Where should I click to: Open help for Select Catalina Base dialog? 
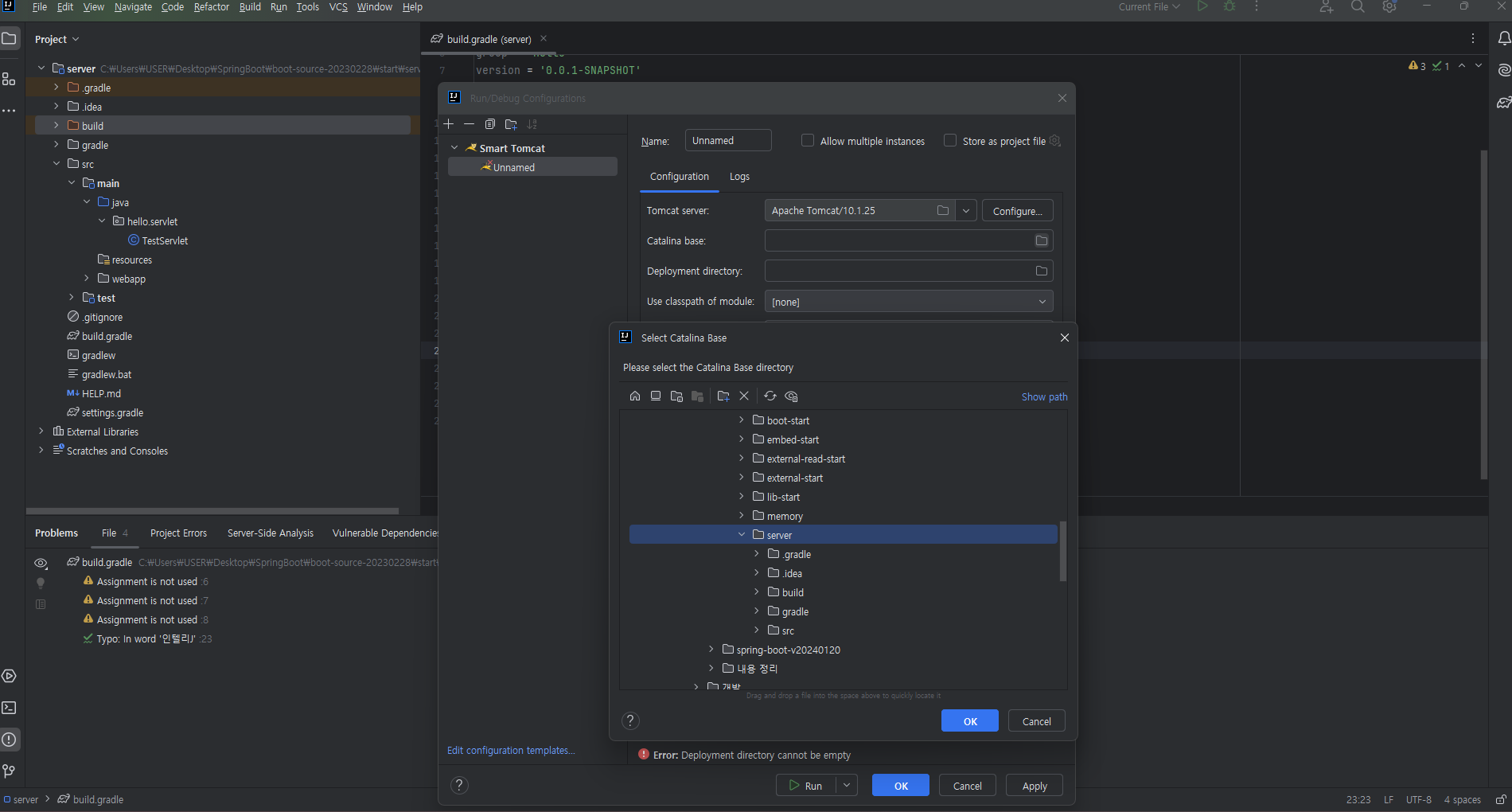(x=630, y=721)
